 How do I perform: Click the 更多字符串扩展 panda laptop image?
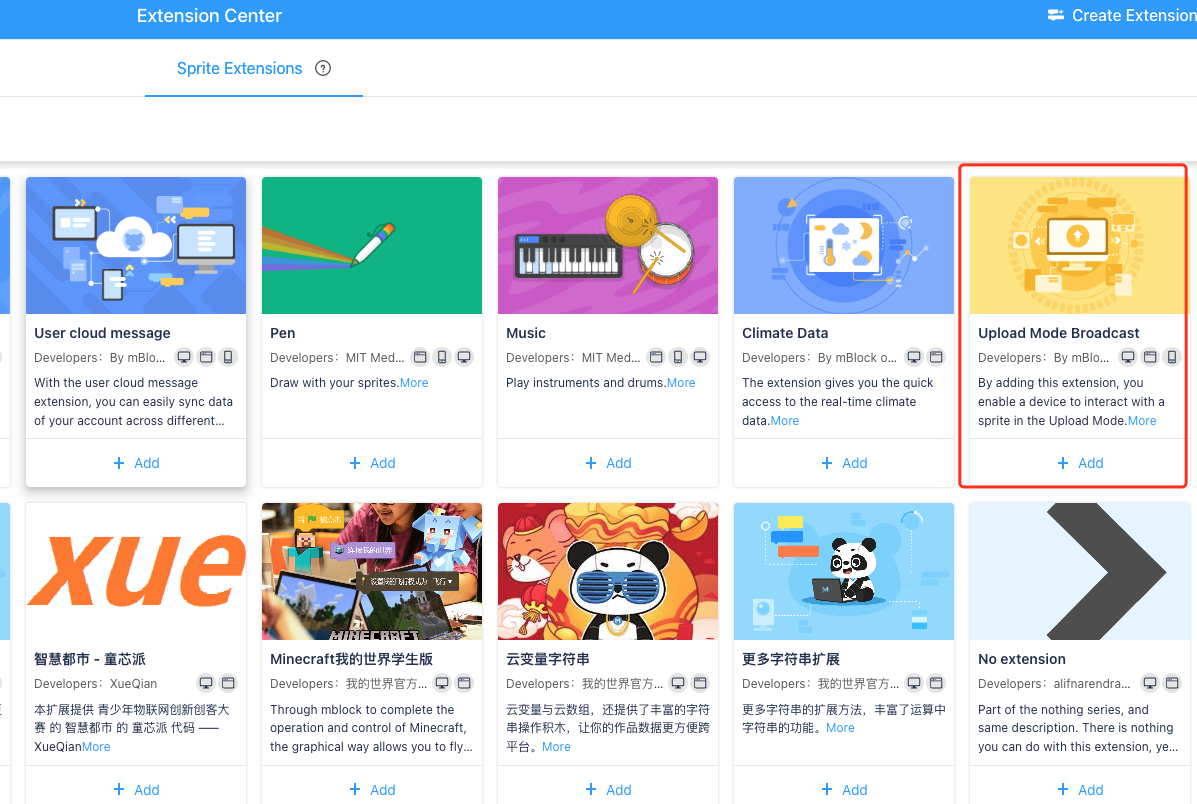844,571
